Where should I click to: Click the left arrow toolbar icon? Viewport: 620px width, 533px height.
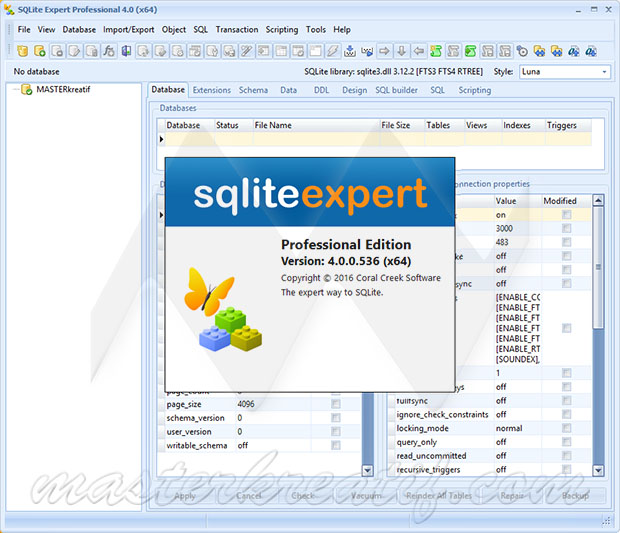pos(419,51)
